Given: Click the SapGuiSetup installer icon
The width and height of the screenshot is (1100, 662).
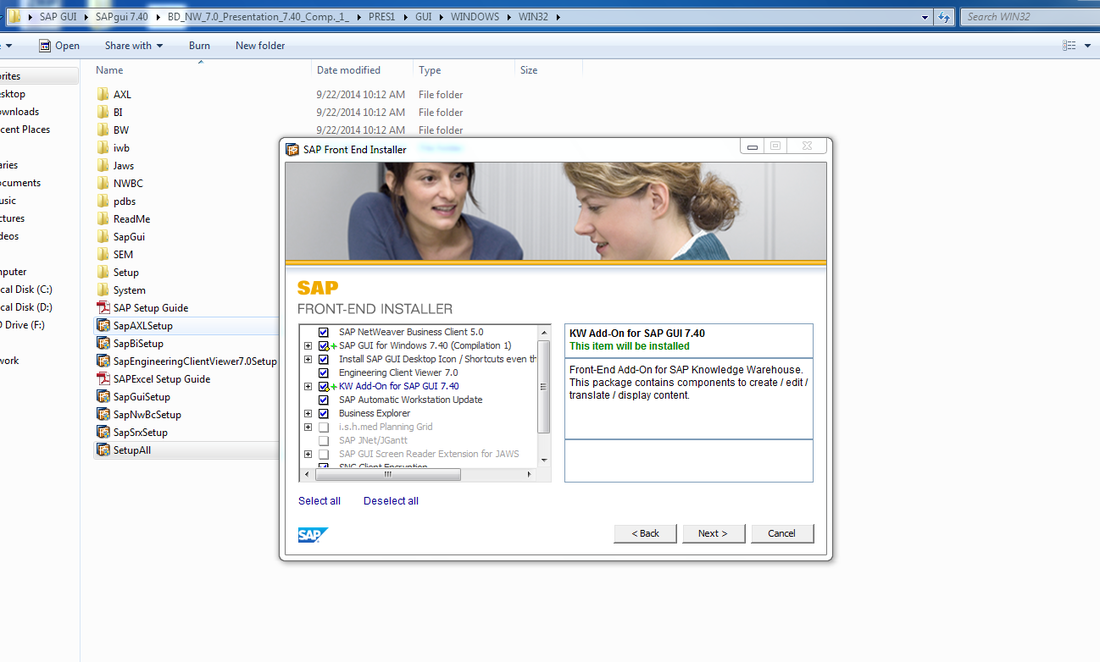Looking at the screenshot, I should (103, 396).
